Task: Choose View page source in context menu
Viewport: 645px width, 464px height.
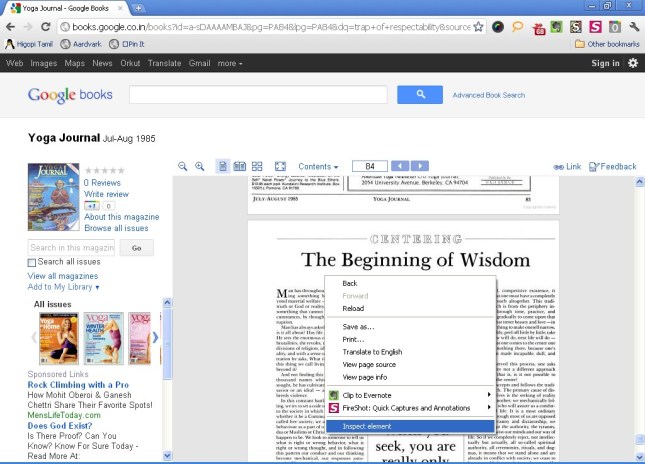Action: [x=371, y=363]
